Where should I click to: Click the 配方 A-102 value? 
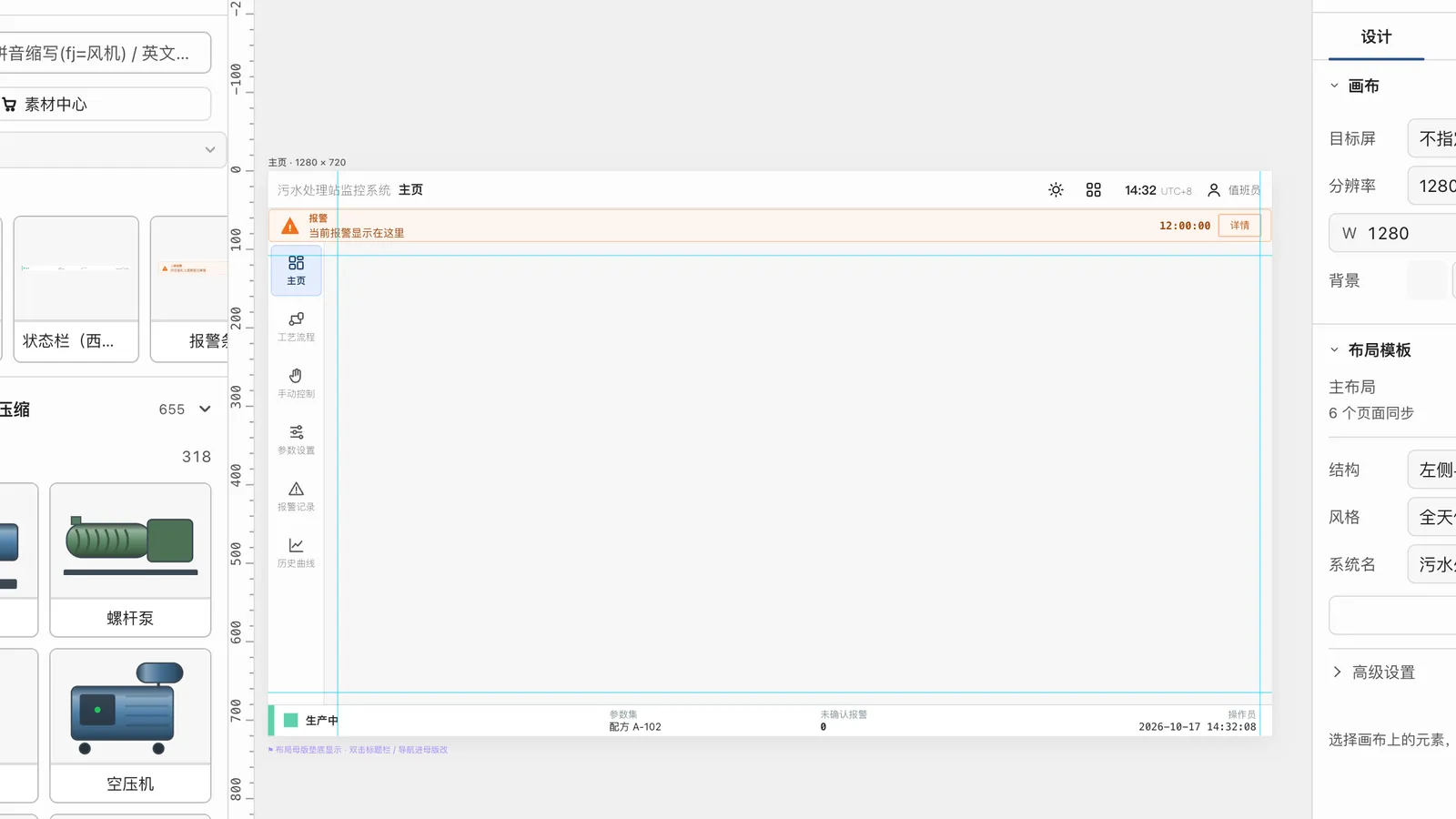635,727
